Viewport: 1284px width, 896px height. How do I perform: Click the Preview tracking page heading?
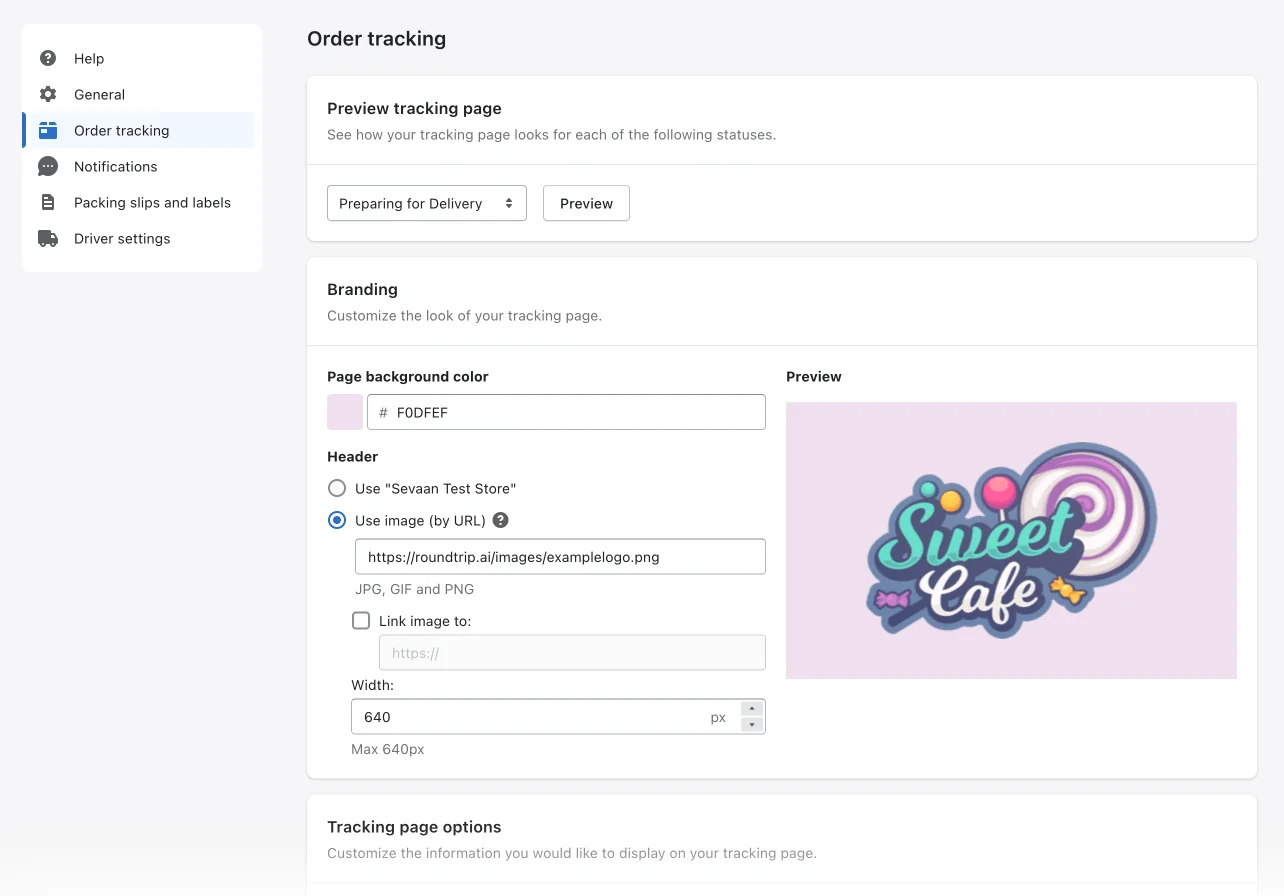coord(414,108)
